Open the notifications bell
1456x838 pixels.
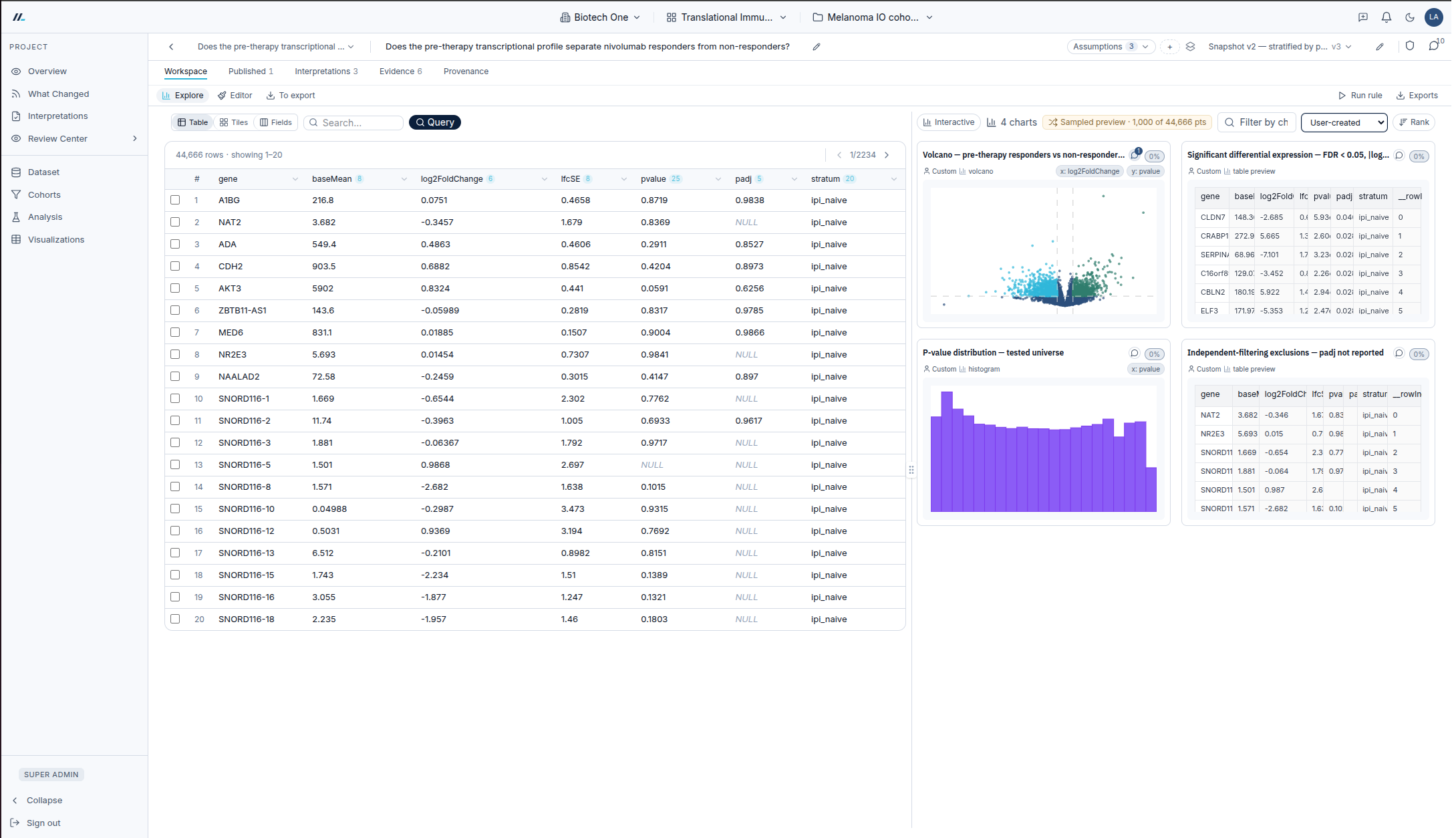[1387, 17]
